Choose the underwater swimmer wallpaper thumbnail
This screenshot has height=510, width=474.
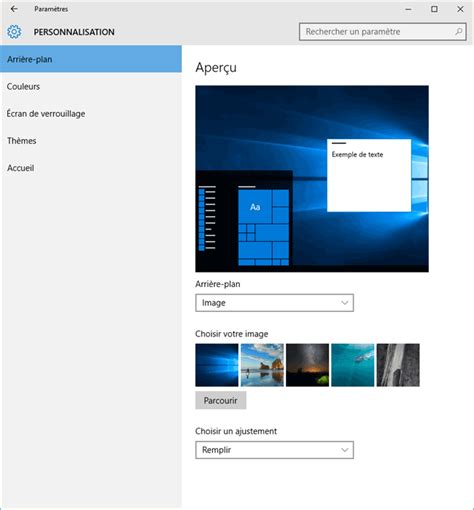[x=353, y=365]
